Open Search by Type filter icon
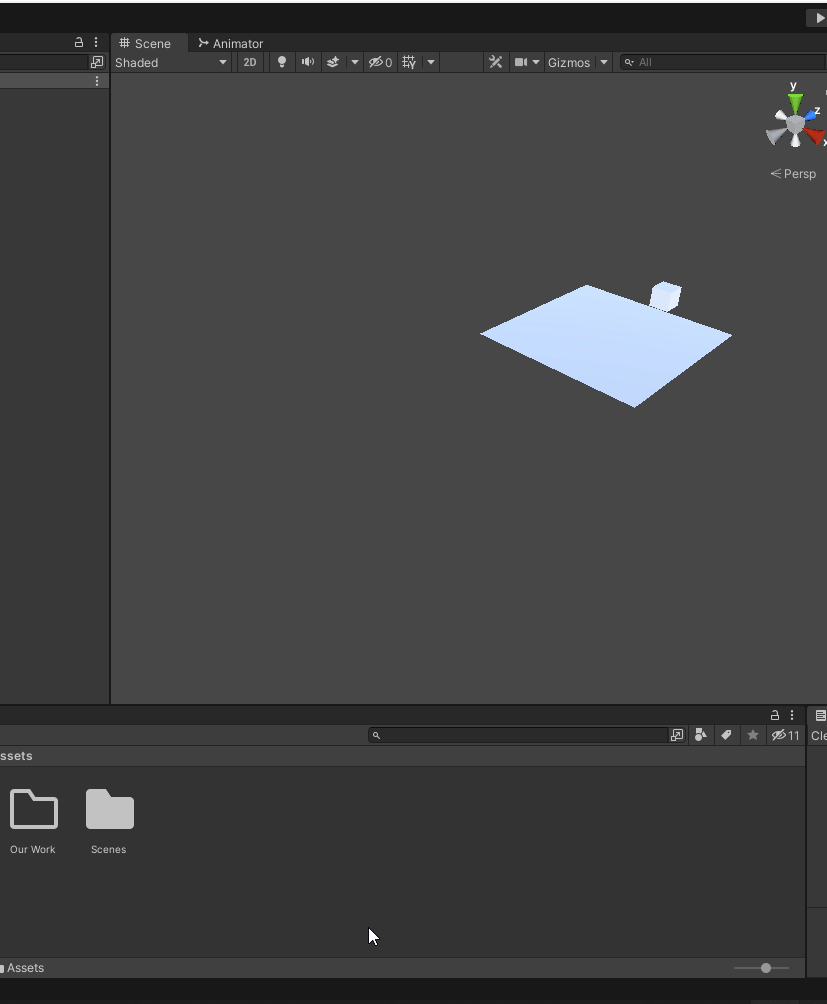Image resolution: width=827 pixels, height=1004 pixels. point(701,735)
